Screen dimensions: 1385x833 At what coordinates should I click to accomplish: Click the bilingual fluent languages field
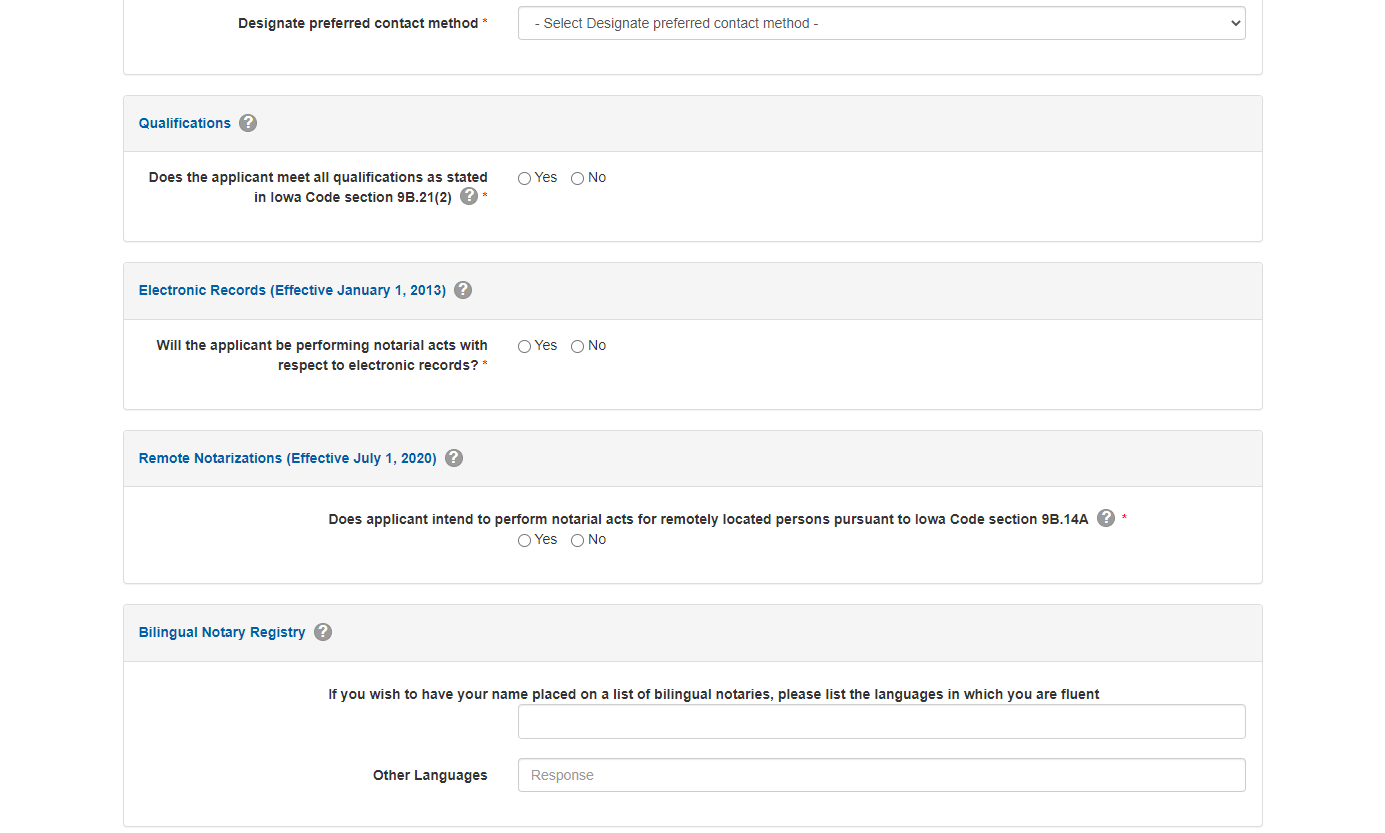[881, 721]
